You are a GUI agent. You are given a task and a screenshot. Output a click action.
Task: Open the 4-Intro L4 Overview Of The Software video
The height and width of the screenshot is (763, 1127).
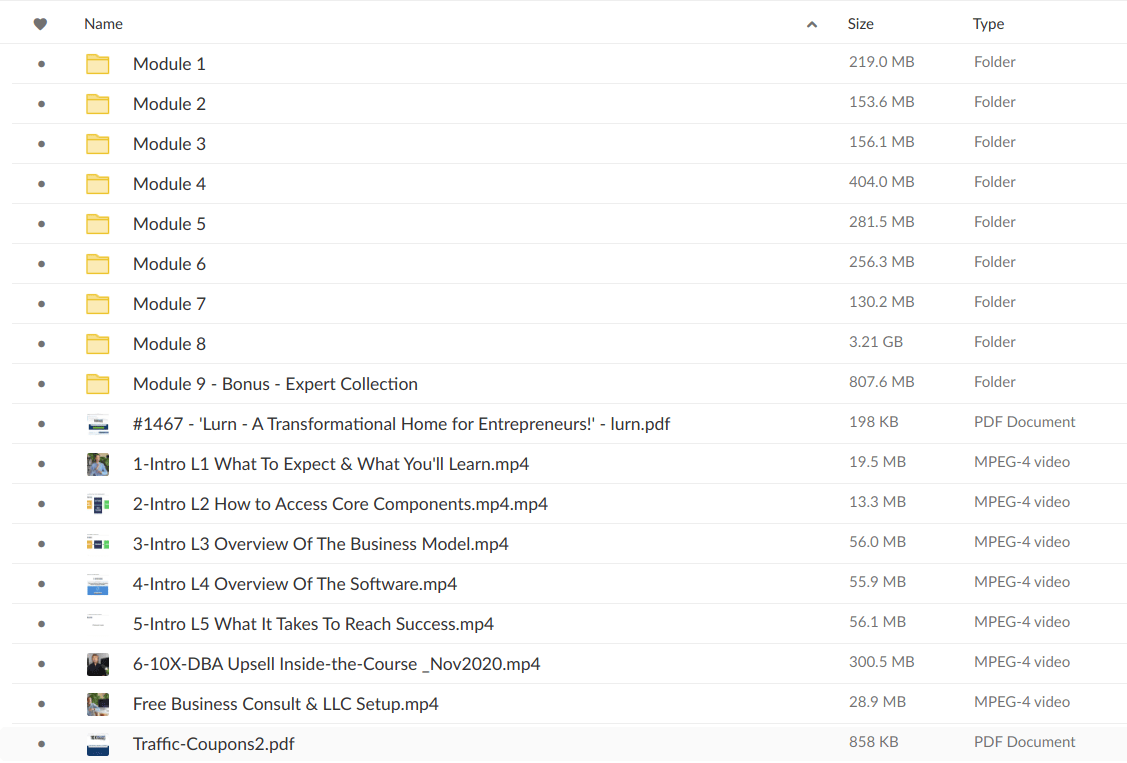pos(294,582)
